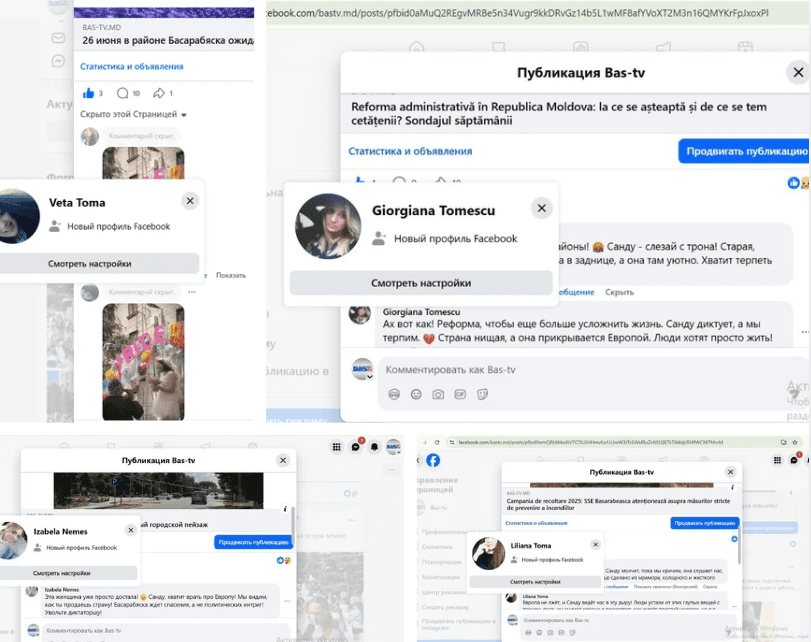Click the Giorgiana Tomescu profile picture on the card

coord(328,226)
